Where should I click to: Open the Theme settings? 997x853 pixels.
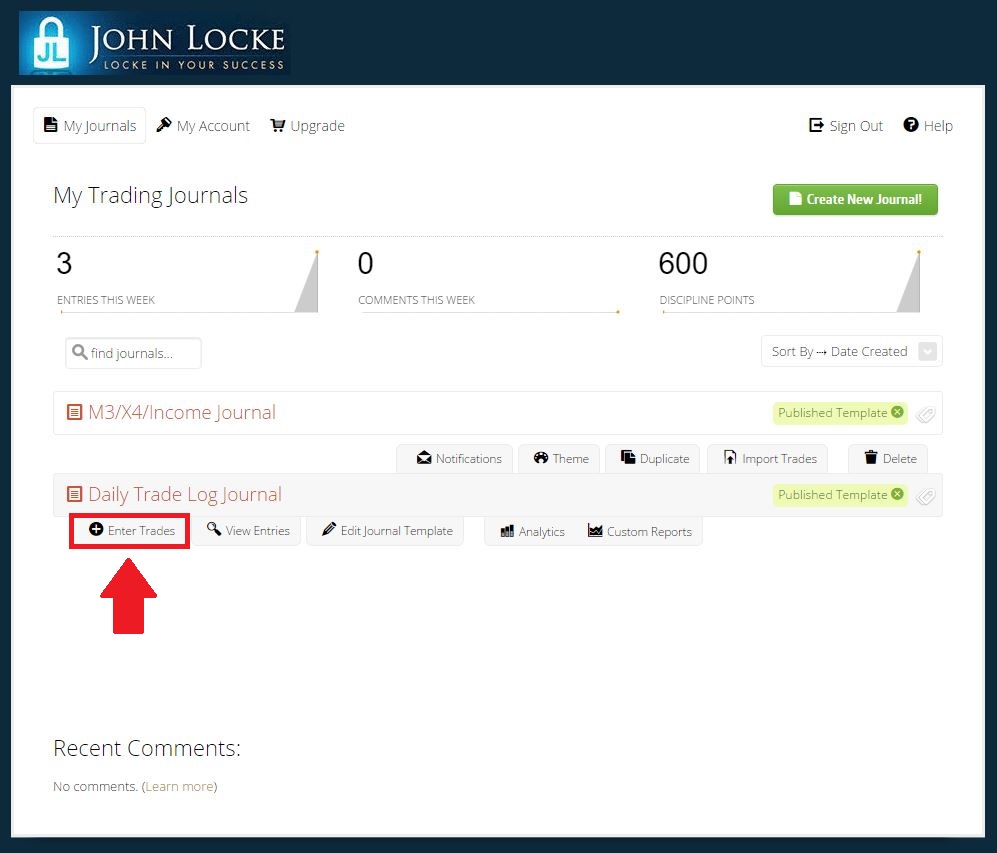tap(560, 458)
